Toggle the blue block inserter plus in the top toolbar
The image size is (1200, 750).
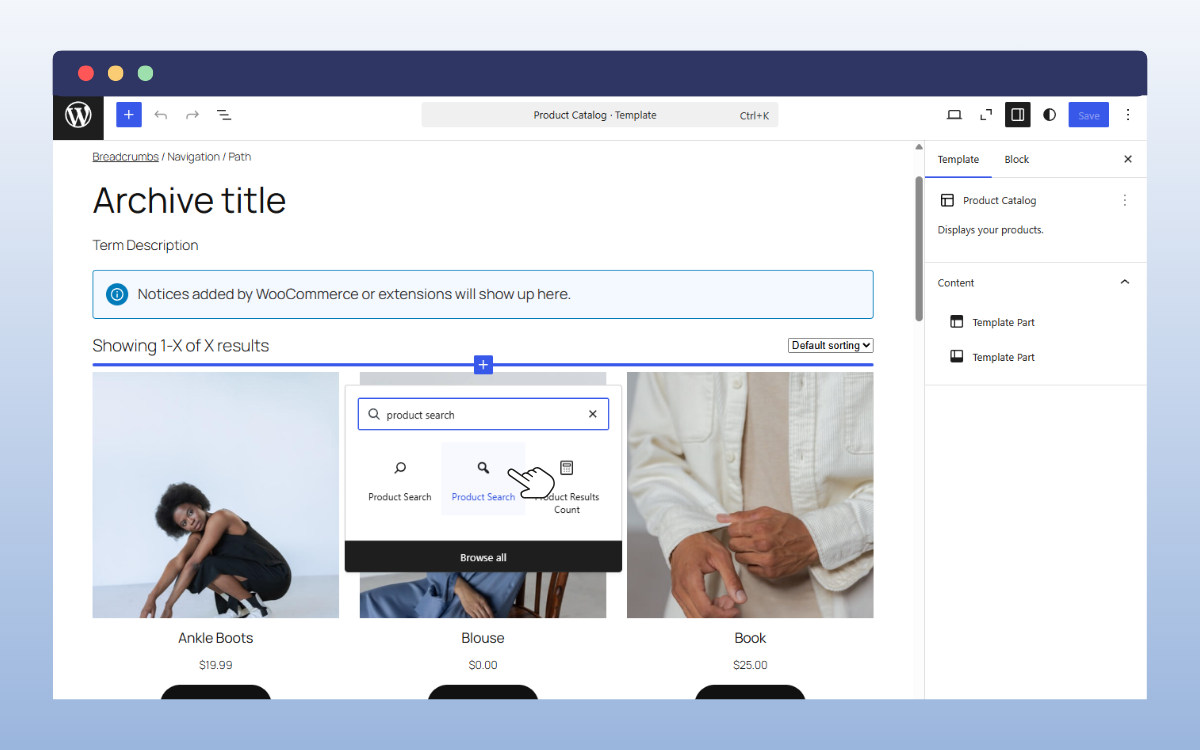[128, 115]
